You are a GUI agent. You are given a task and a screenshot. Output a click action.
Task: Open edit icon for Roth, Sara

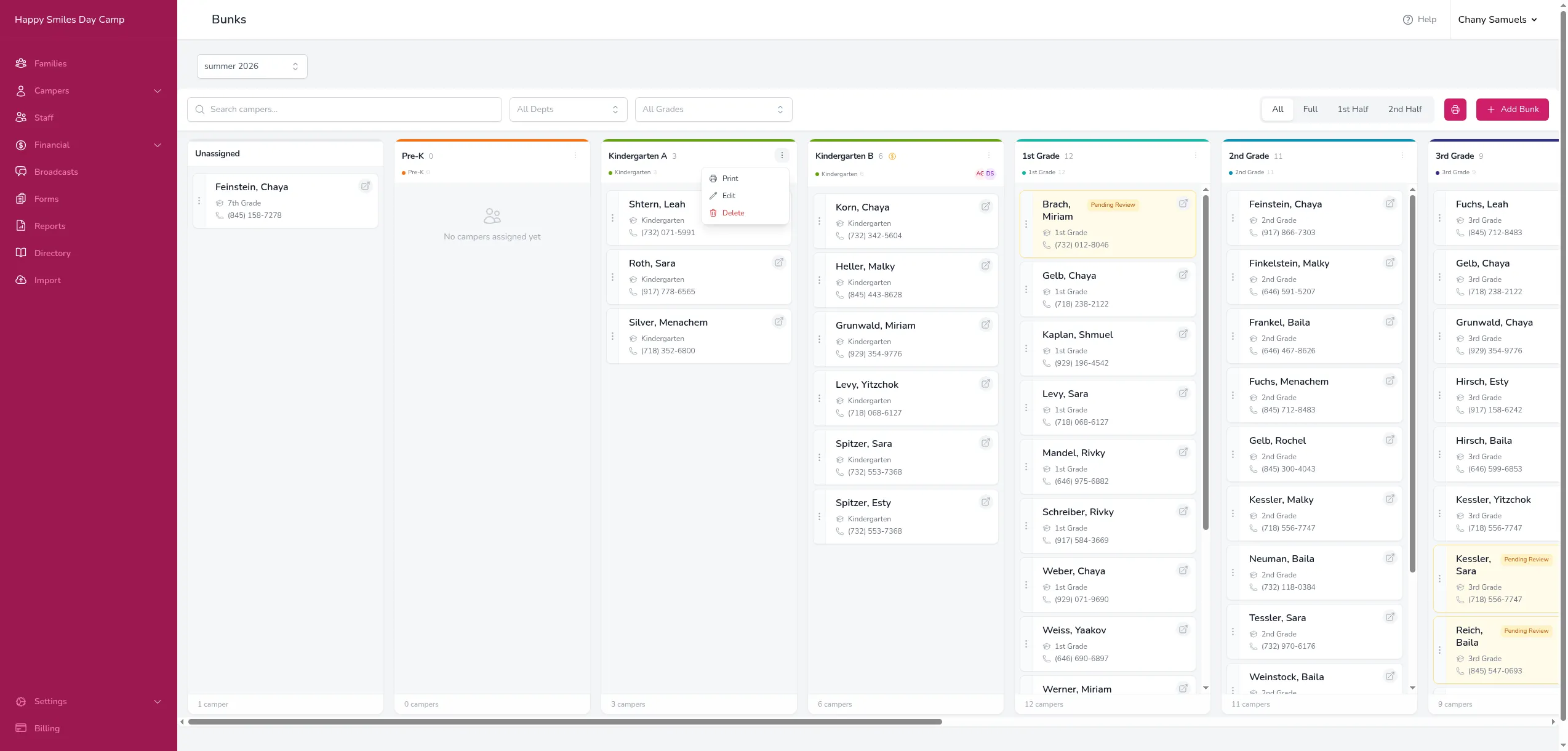779,262
